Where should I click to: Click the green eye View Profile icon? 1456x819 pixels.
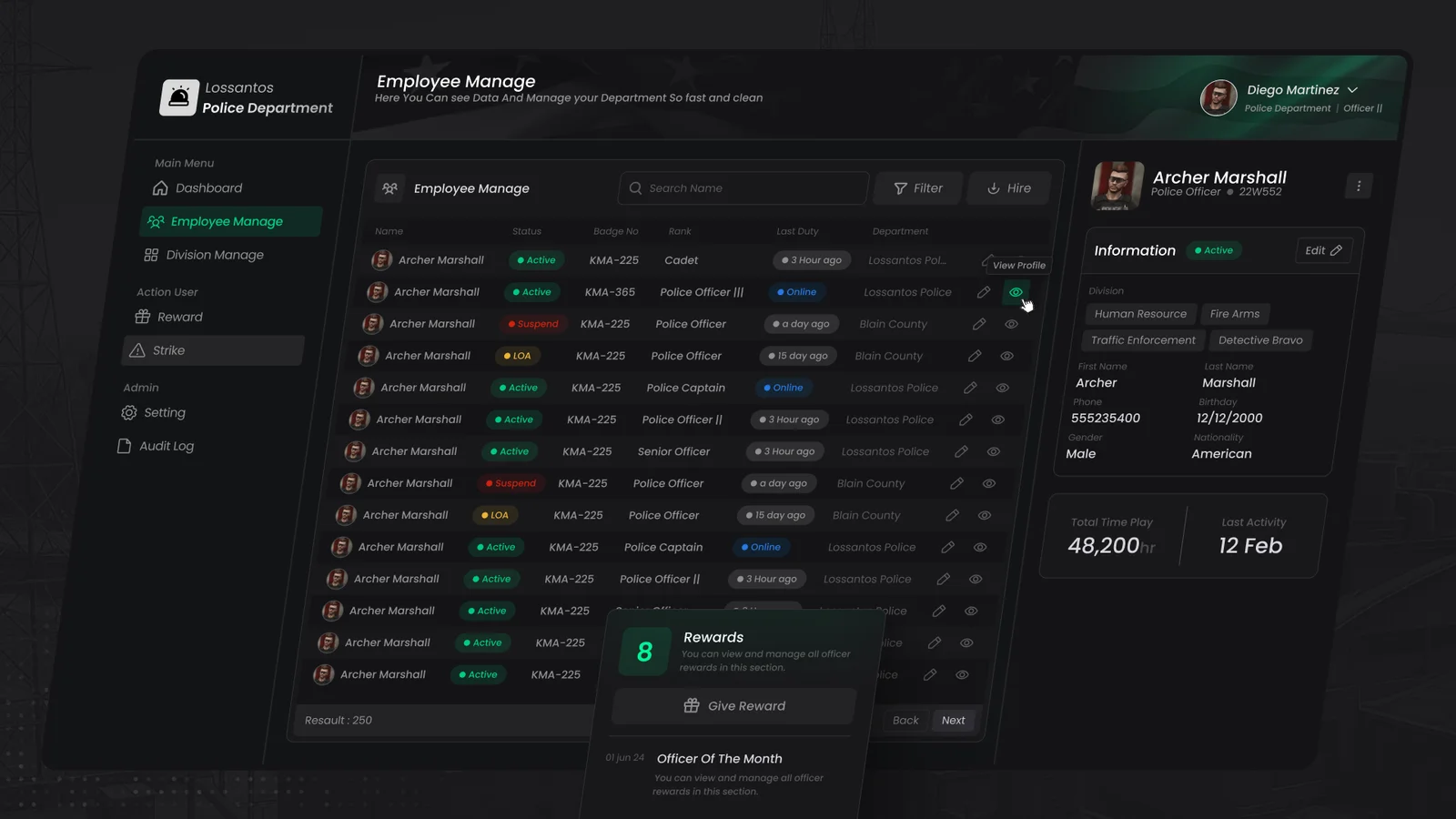tap(1016, 292)
